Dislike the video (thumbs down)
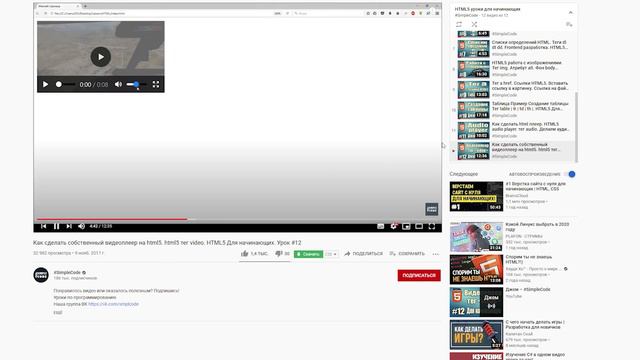Screen dimensions: 640x360 coord(282,253)
